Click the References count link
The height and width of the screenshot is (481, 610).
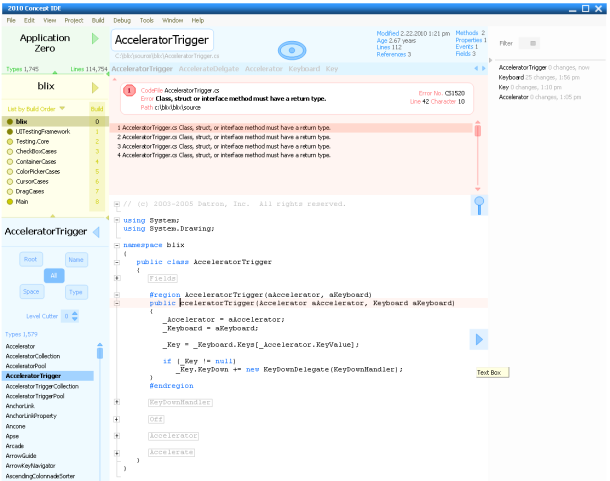(x=393, y=54)
